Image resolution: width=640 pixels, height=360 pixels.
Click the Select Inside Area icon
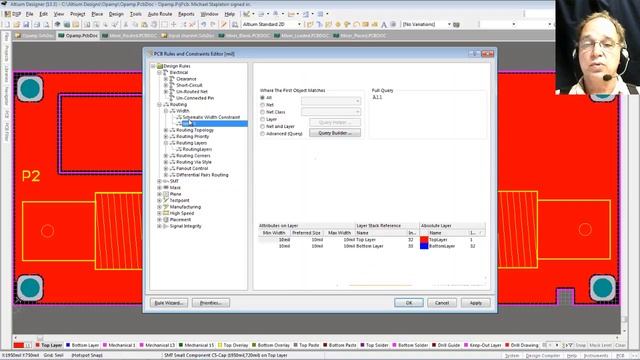pos(164,24)
